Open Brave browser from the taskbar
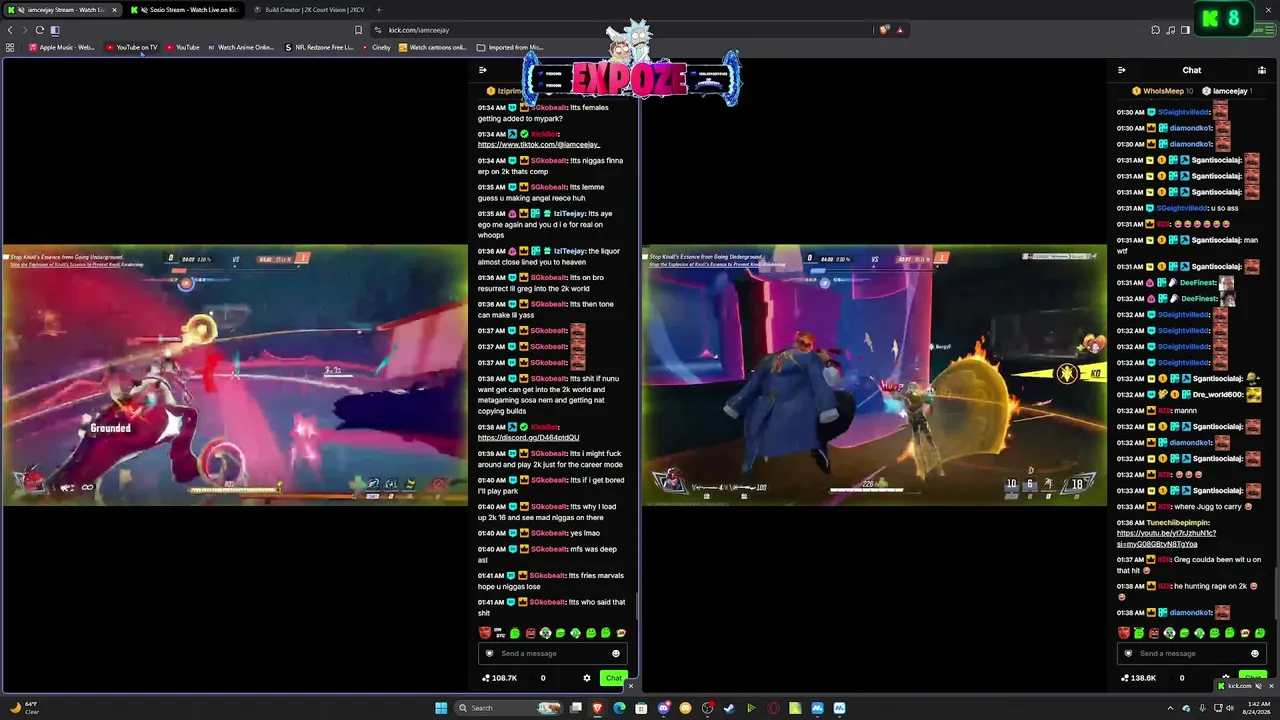This screenshot has width=1280, height=720. coord(598,708)
